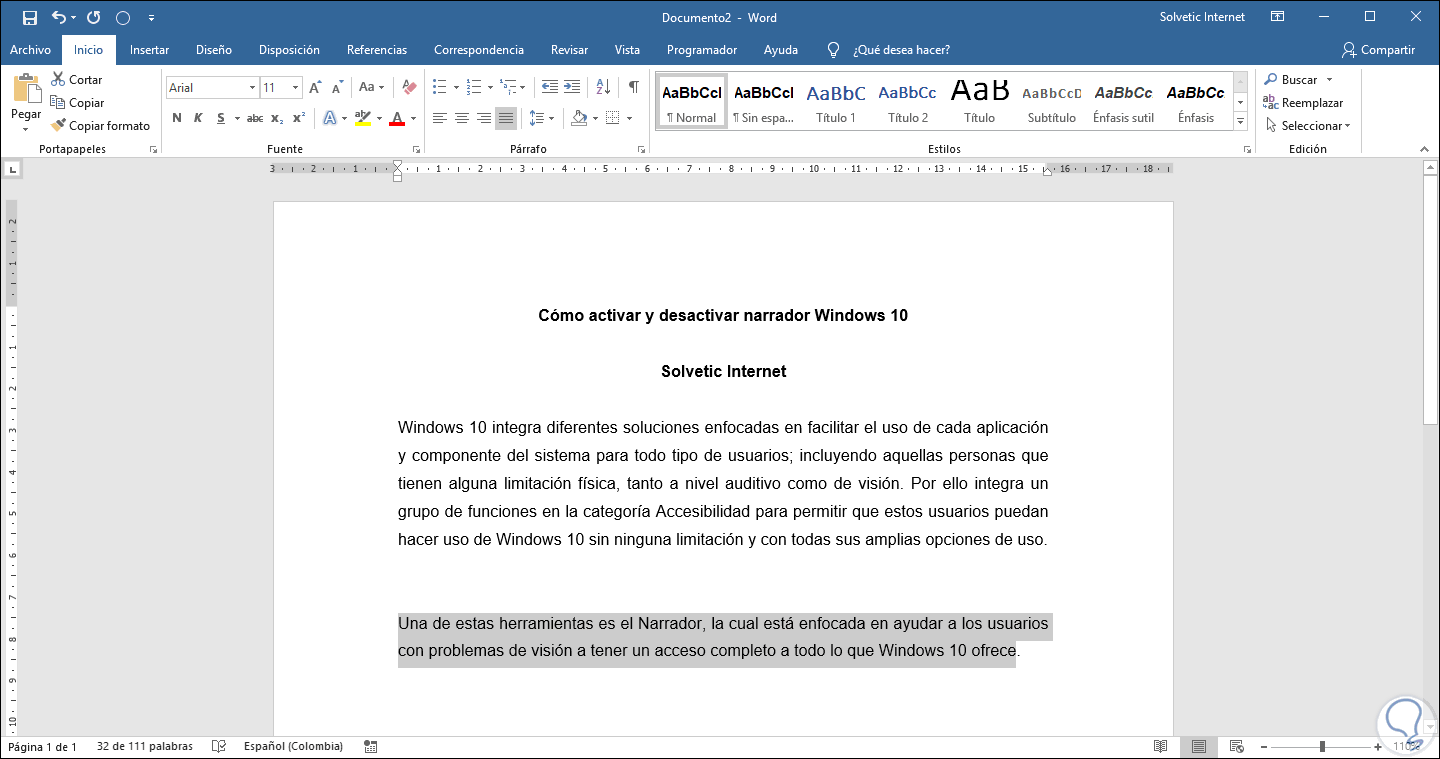Copy the selection using Copiar

click(77, 103)
